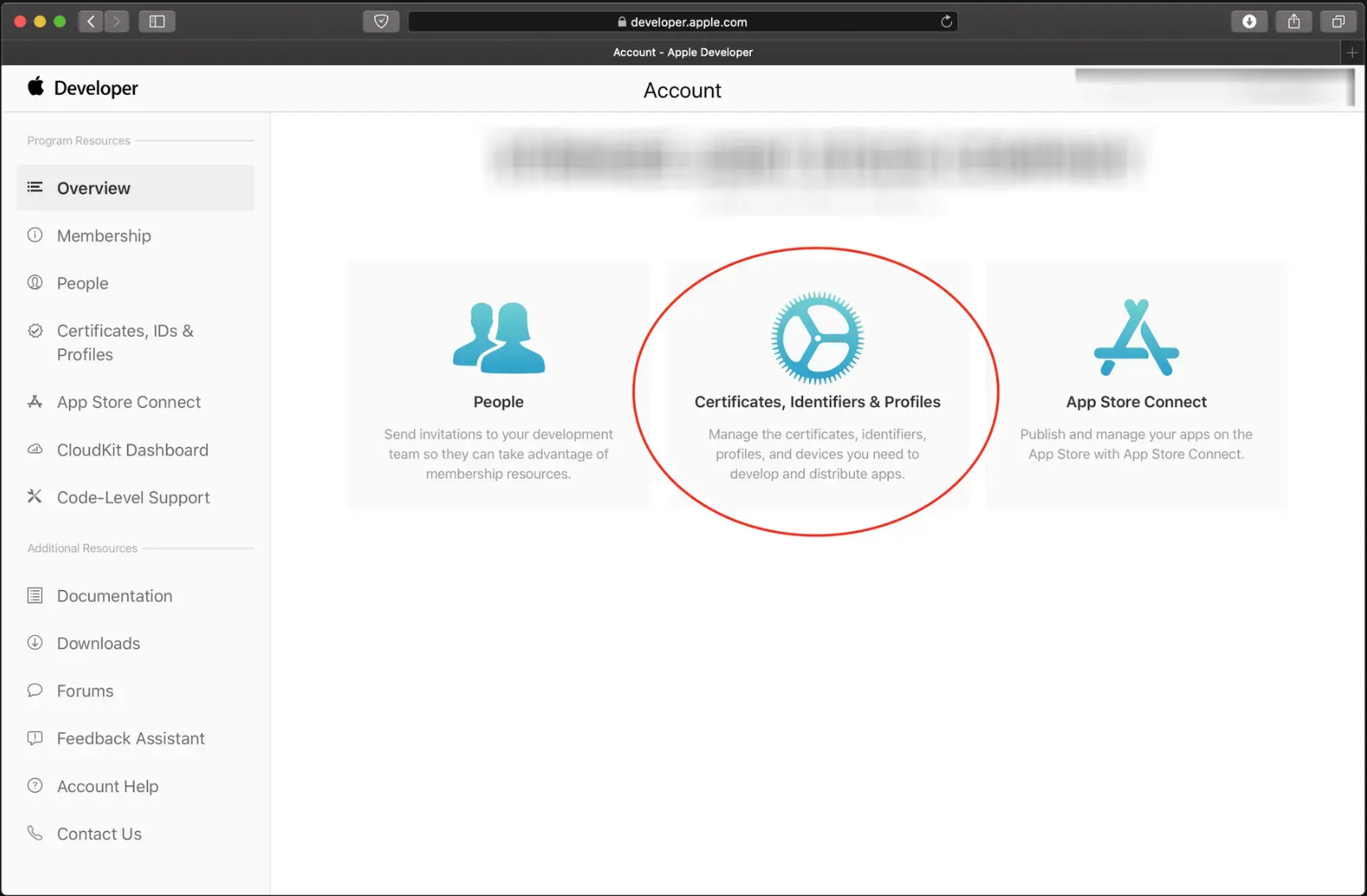The height and width of the screenshot is (896, 1367).
Task: Open People from the sidebar menu
Action: tap(136, 283)
